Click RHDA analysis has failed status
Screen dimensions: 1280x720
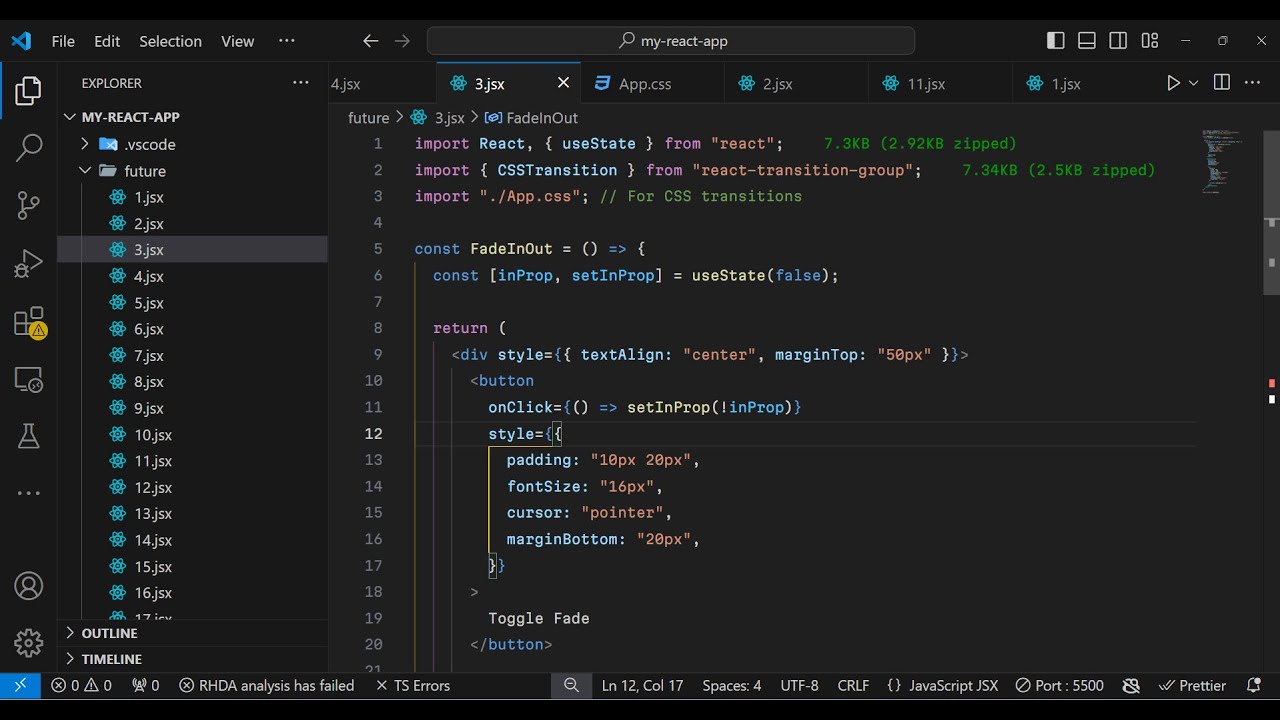tap(266, 685)
